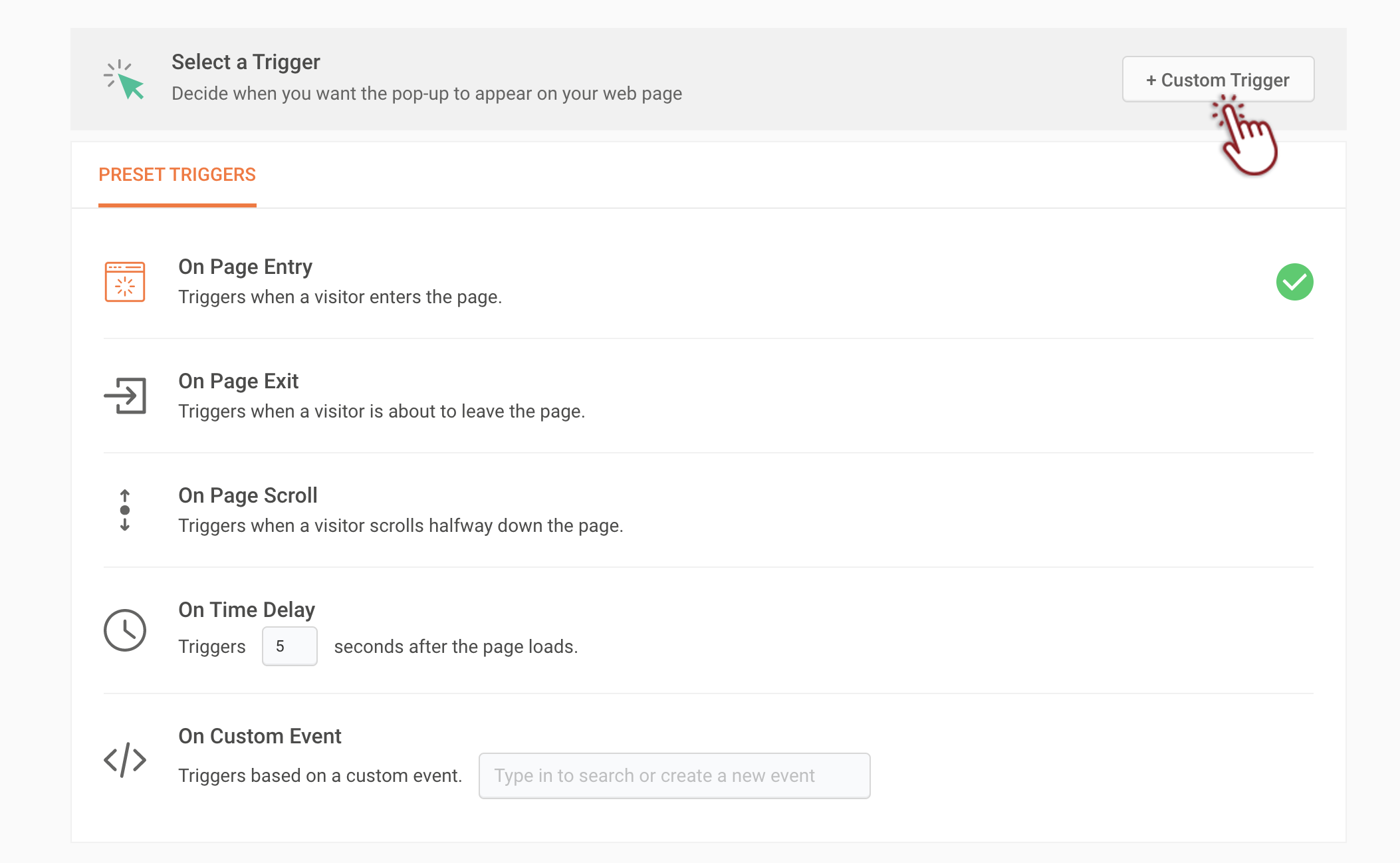Click the Select a Trigger heading
Image resolution: width=1400 pixels, height=863 pixels.
coord(245,62)
